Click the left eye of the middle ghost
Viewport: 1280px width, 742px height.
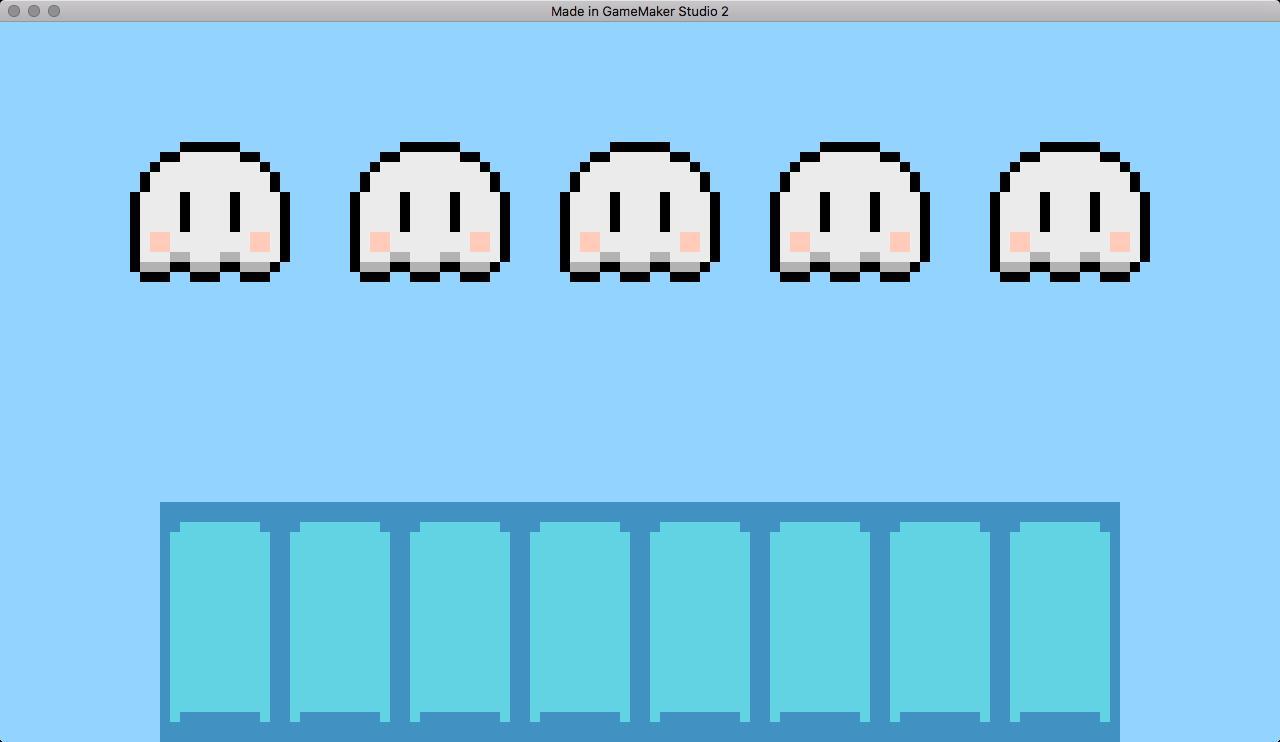click(x=615, y=211)
